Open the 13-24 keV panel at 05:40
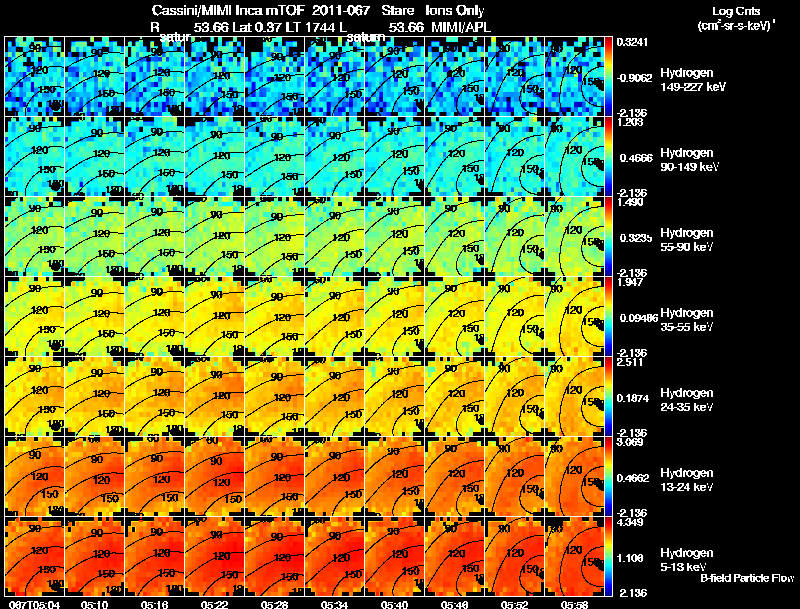800x609 pixels. point(394,476)
